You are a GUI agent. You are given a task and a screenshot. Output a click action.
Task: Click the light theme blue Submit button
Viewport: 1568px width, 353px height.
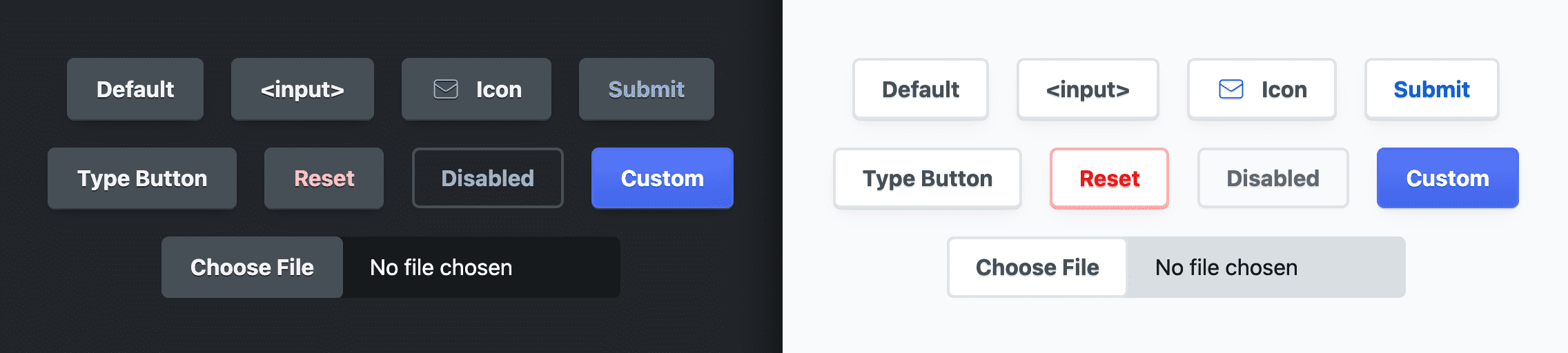click(1431, 90)
